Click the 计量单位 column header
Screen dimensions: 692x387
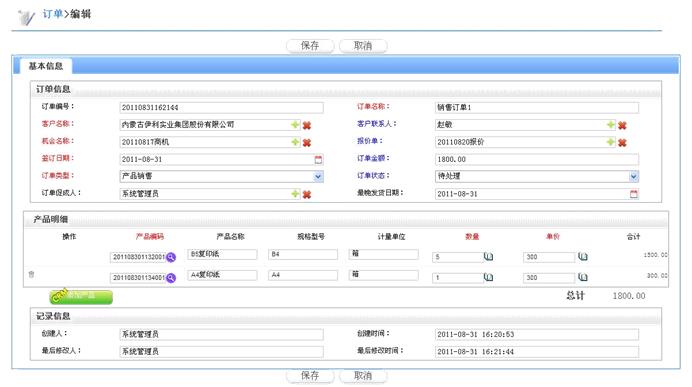391,237
